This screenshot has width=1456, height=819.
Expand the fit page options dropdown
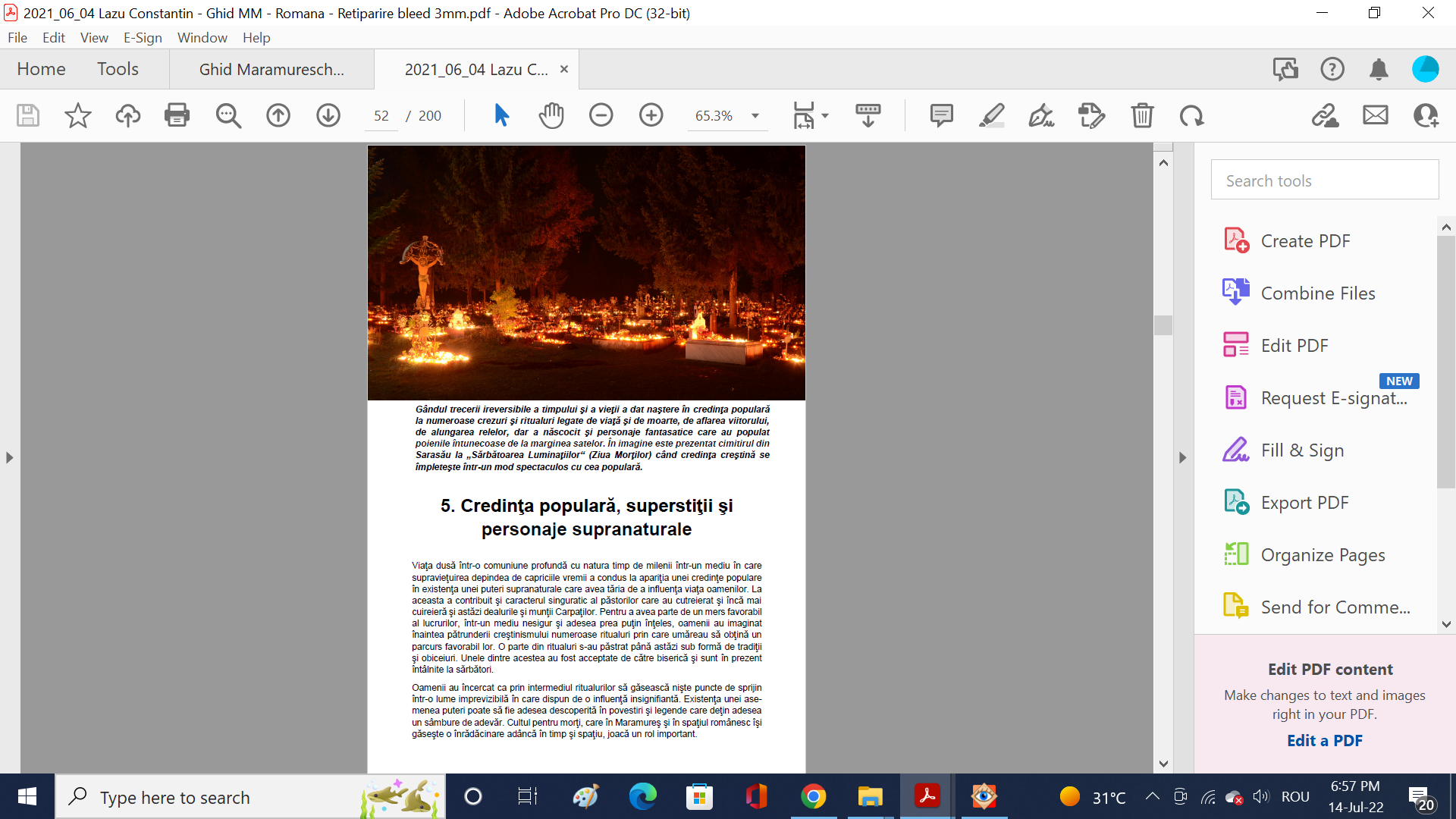[825, 115]
